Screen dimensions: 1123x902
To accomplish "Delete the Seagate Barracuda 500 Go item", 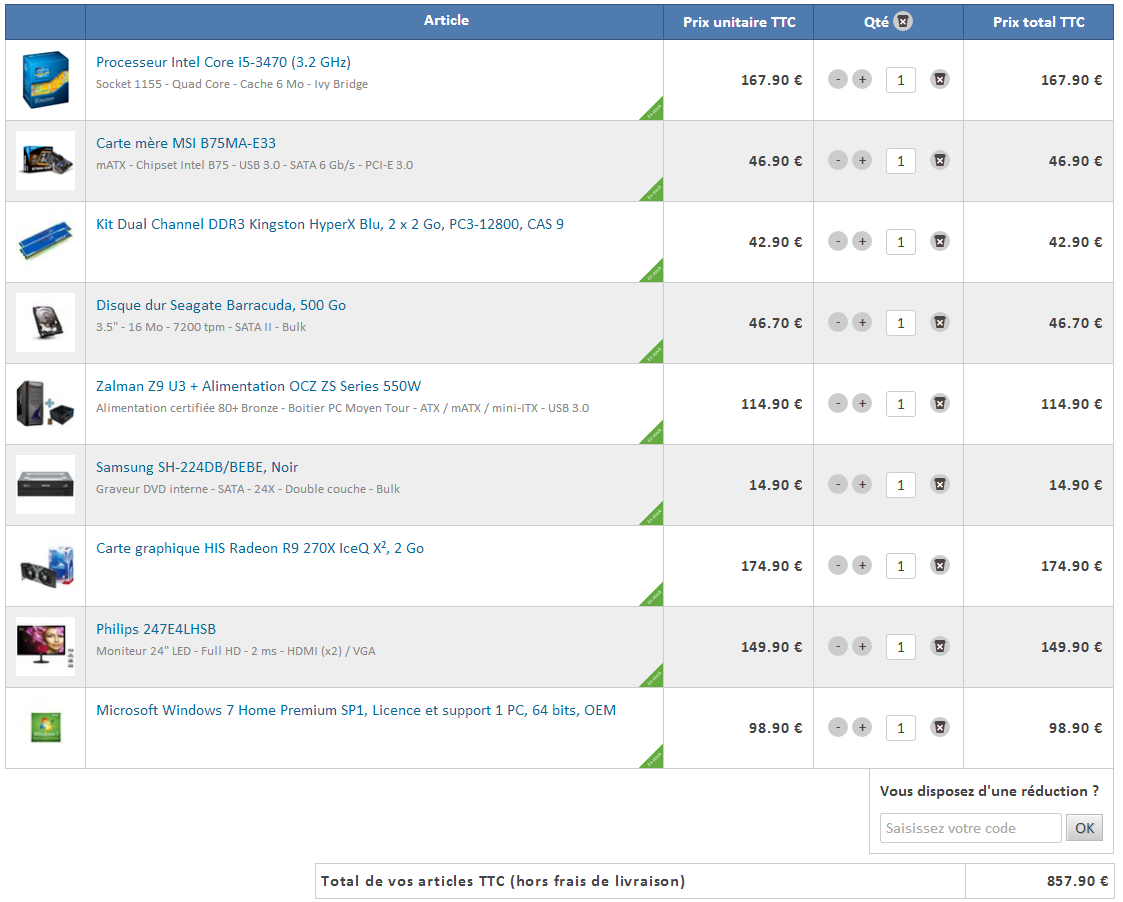I will 940,322.
